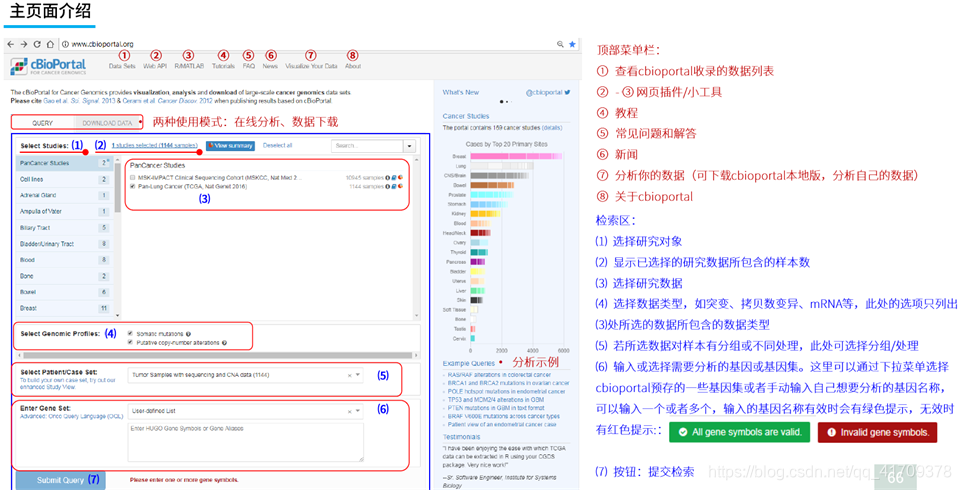Viewport: 961px width, 490px height.
Task: Click the browser back arrow
Action: (10, 44)
